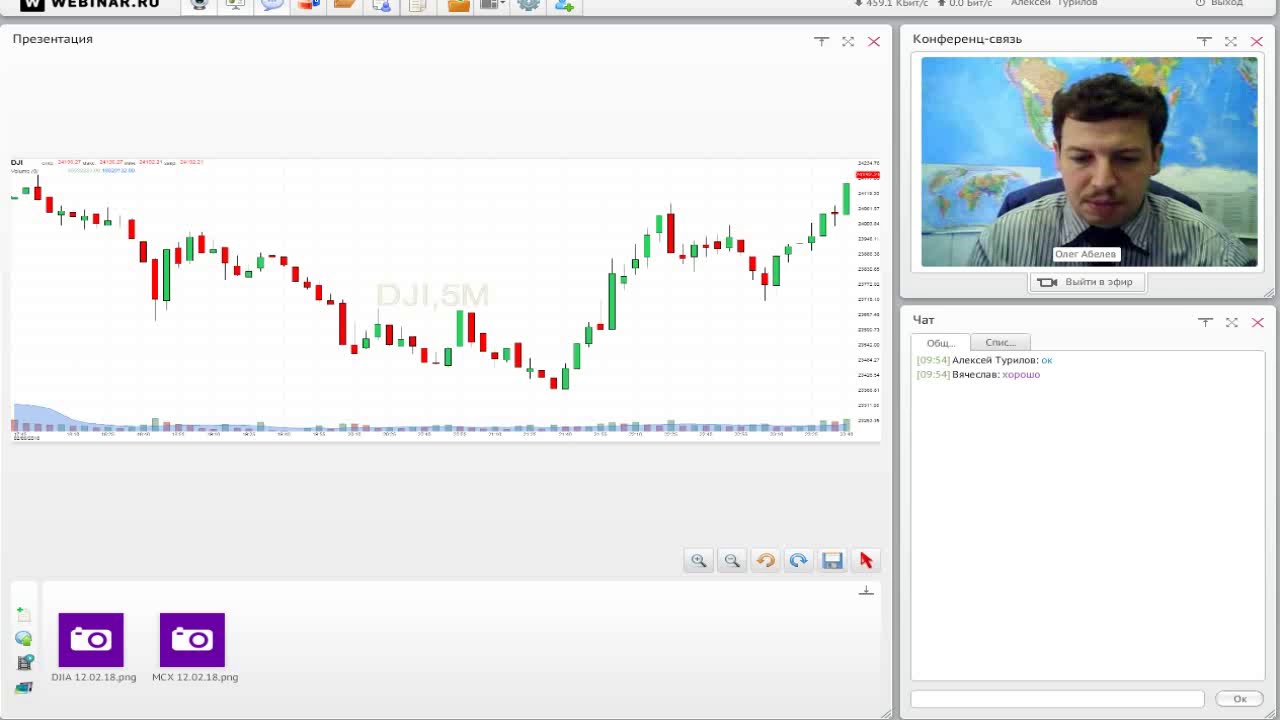Open the presentation board toolbar icon
Screen dimensions: 1280x720
point(235,4)
